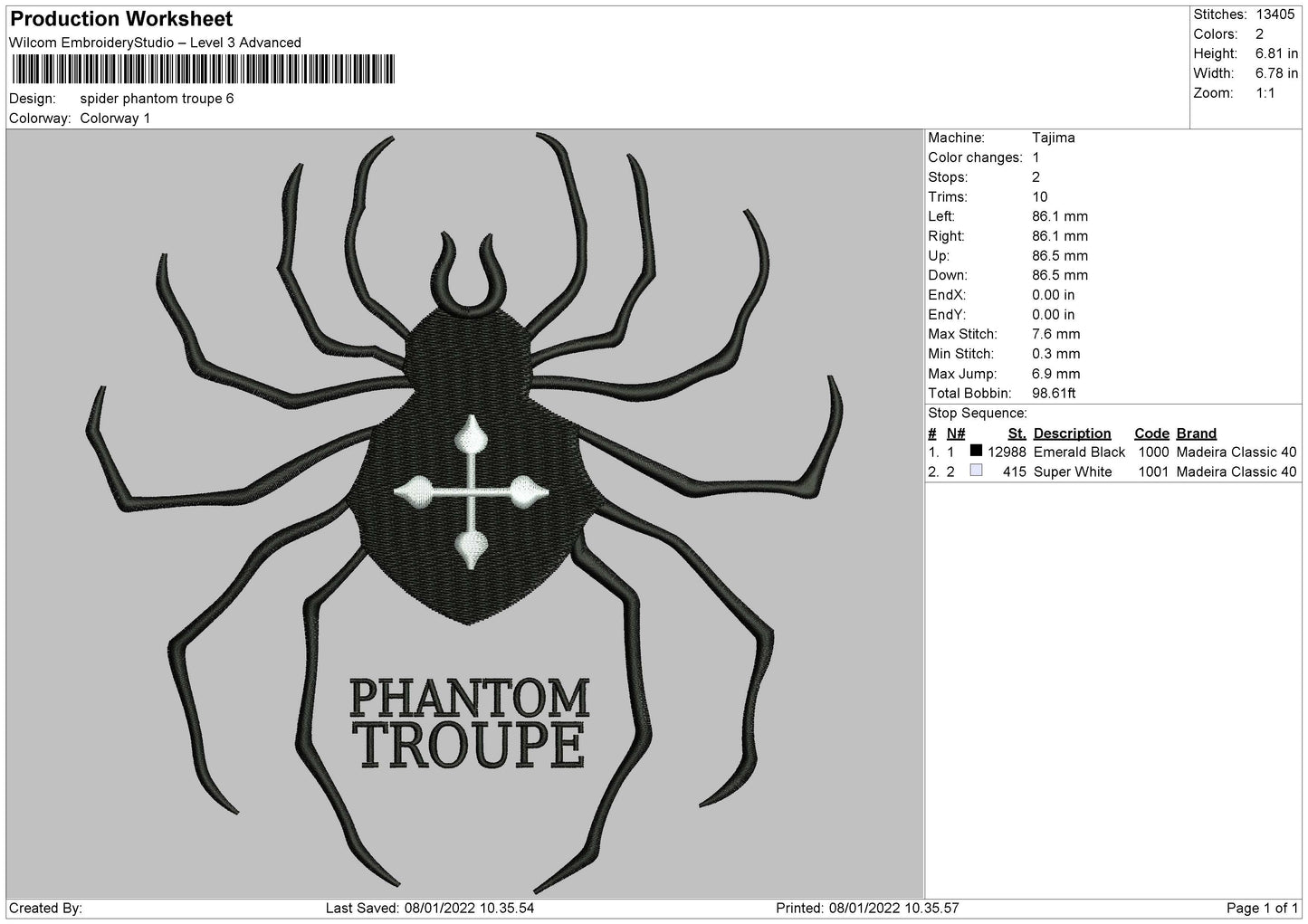Click 'Wilcom EmbroideryStudio – Level 3 Advanced' text

[x=155, y=43]
